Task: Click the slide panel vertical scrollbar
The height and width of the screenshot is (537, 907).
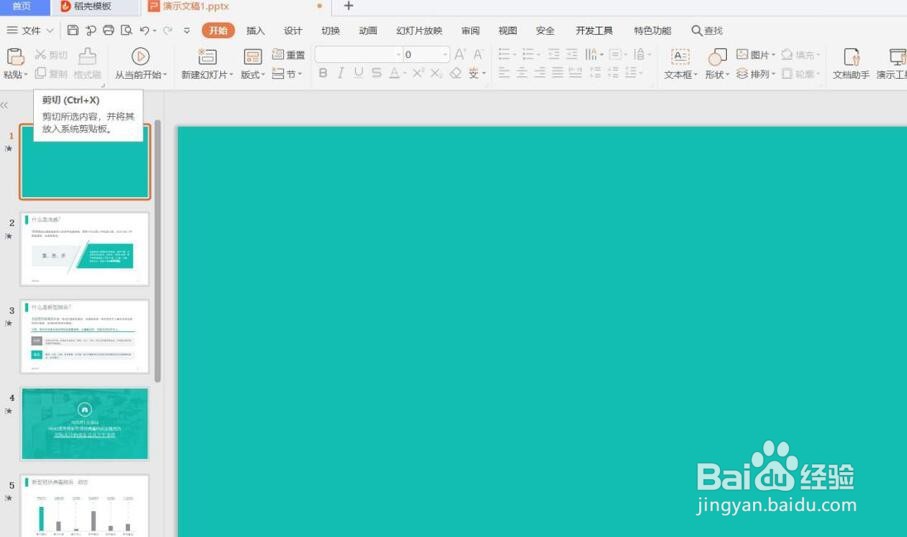Action: point(158,250)
